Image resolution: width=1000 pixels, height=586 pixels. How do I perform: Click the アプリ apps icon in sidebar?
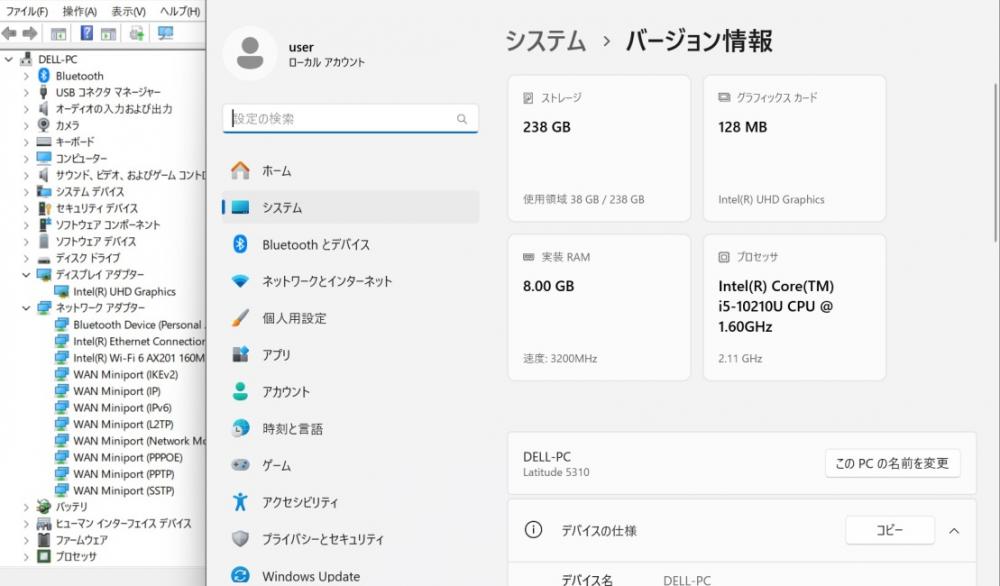[240, 355]
